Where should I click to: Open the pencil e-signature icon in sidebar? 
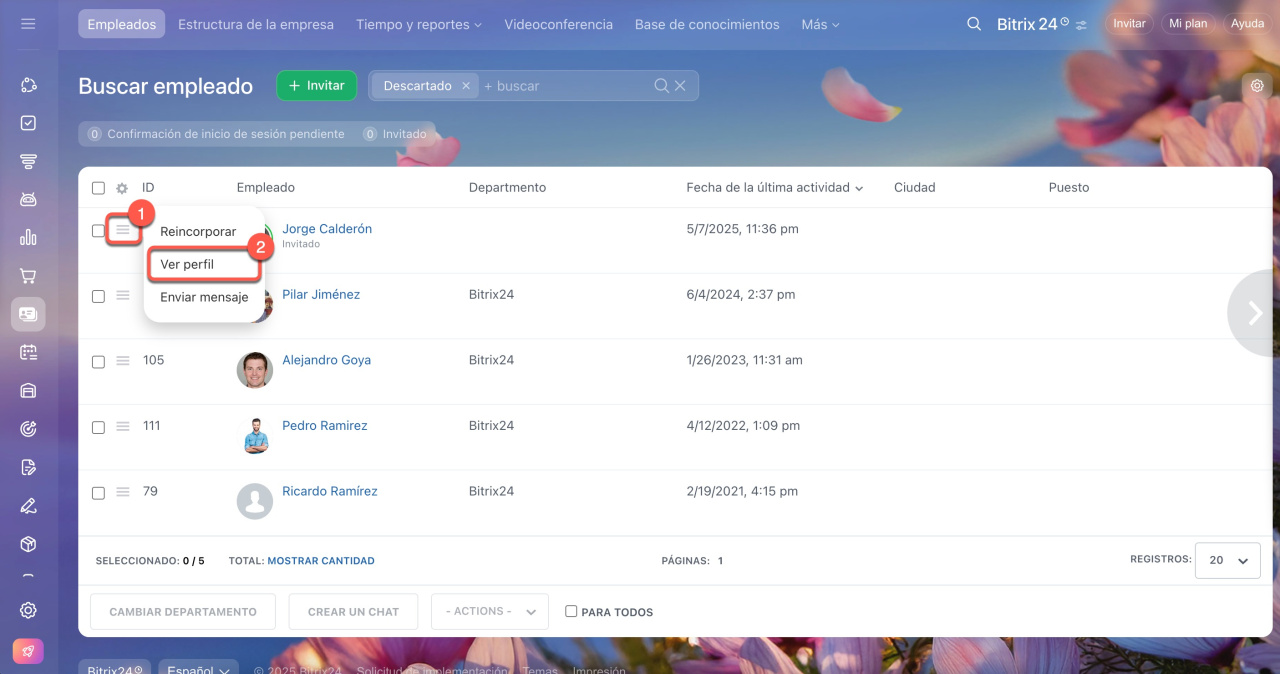click(x=28, y=505)
